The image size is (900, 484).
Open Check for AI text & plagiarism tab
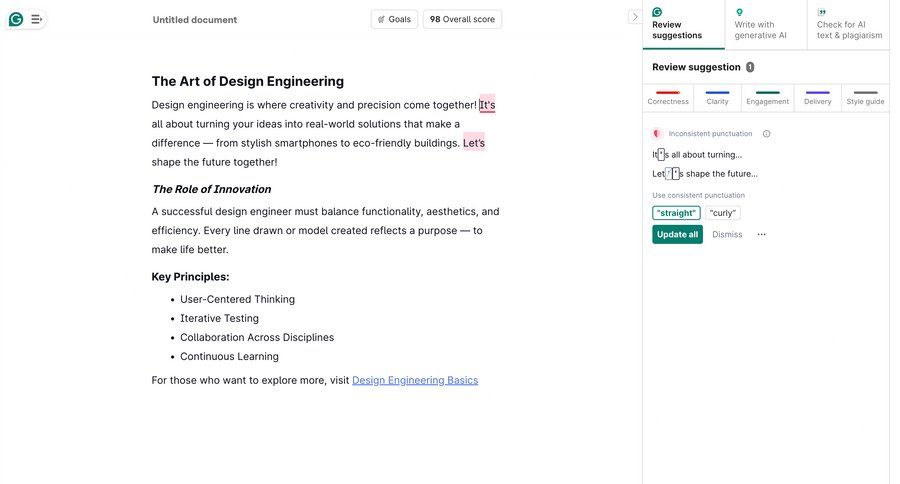[848, 24]
